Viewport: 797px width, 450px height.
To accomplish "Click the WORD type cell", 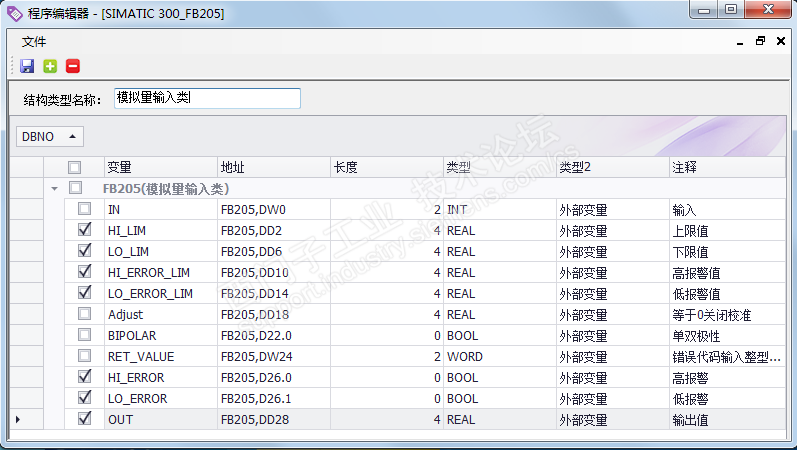I will pos(500,356).
